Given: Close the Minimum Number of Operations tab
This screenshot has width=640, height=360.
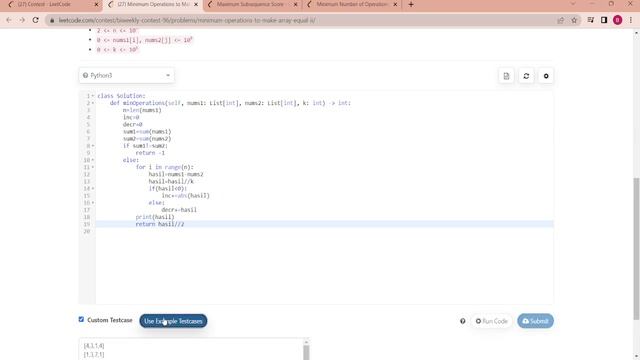Looking at the screenshot, I should point(395,4).
